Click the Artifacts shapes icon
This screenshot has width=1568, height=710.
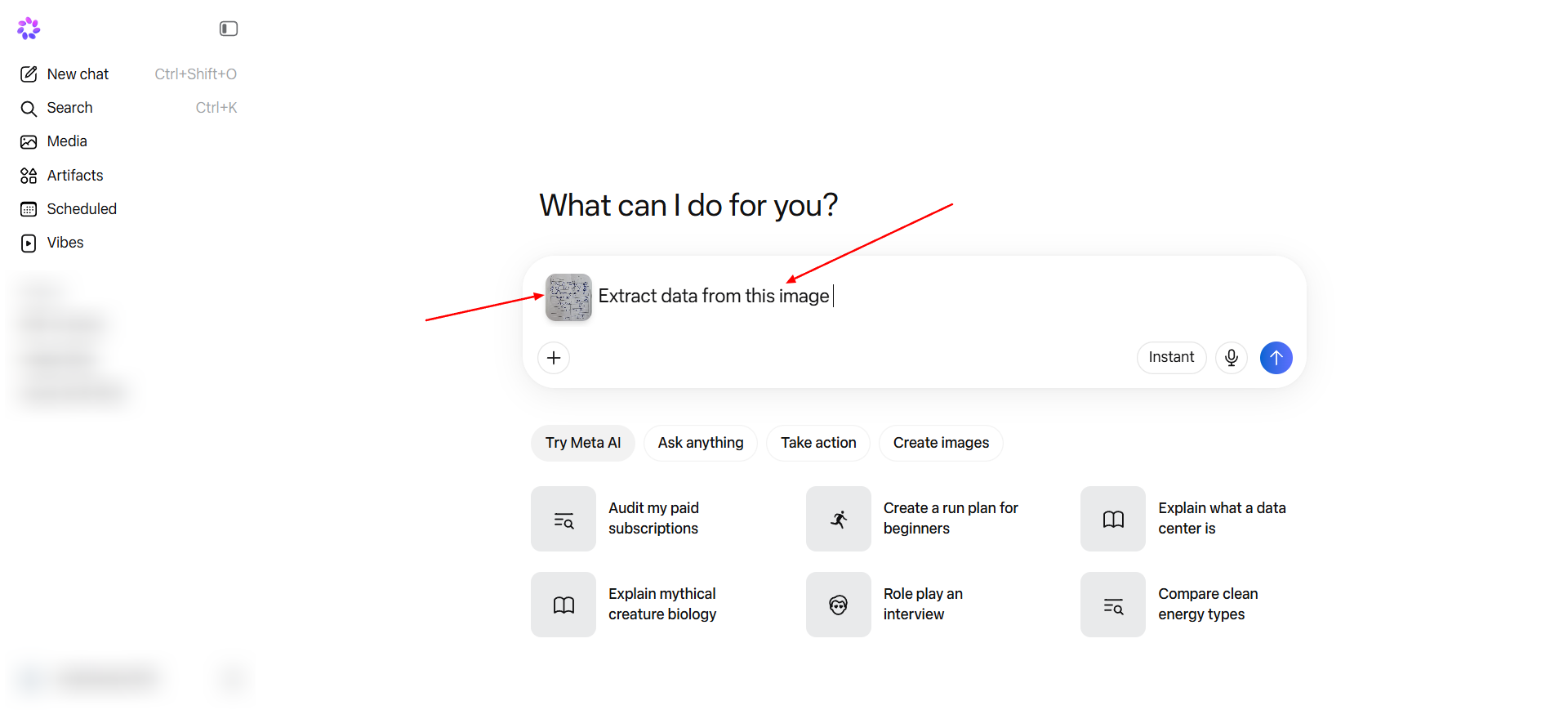[29, 176]
